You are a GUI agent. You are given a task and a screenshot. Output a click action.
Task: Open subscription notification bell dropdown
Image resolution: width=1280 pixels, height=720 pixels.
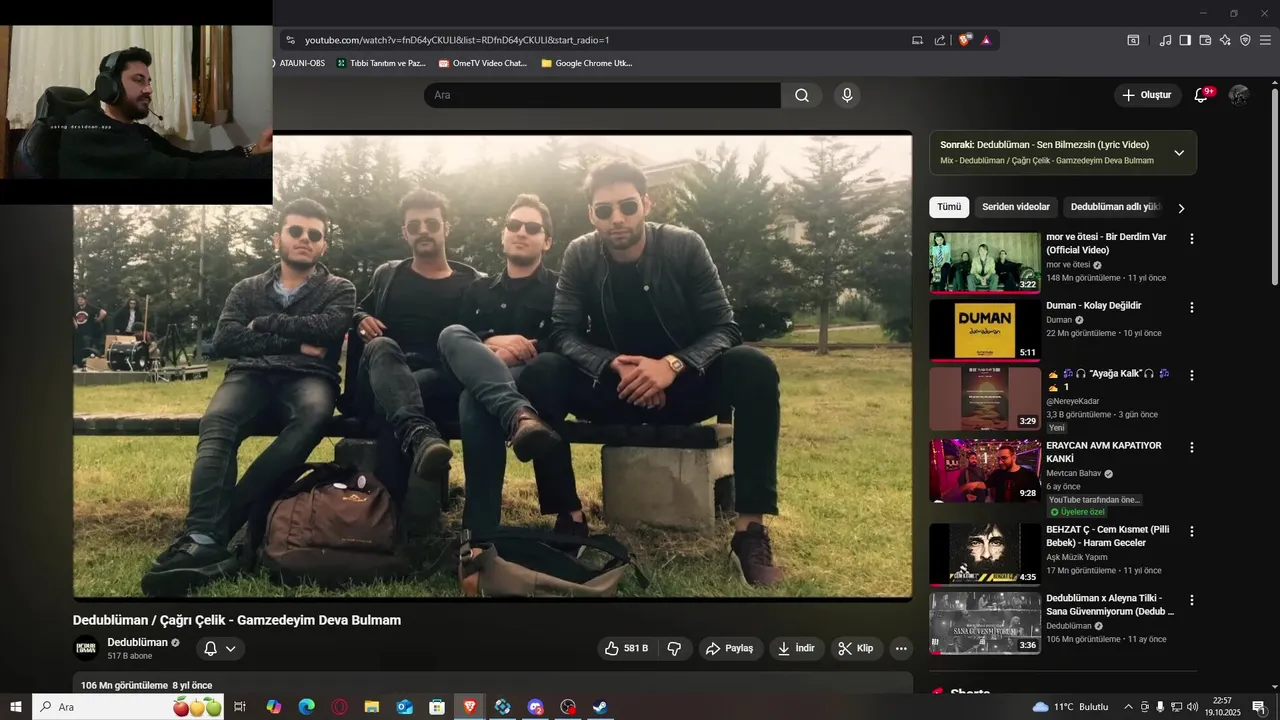tap(220, 648)
